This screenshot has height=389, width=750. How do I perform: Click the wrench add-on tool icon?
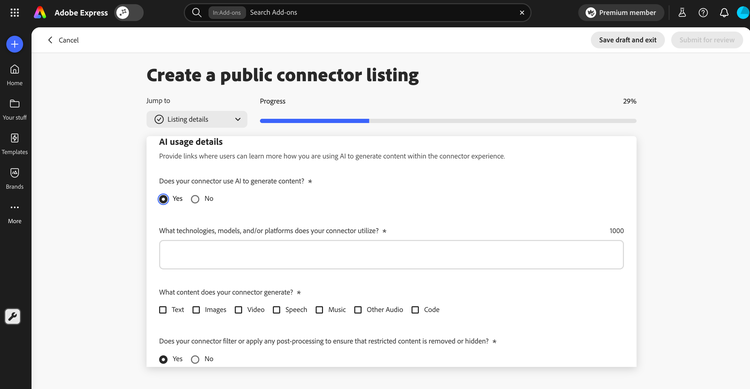click(12, 316)
